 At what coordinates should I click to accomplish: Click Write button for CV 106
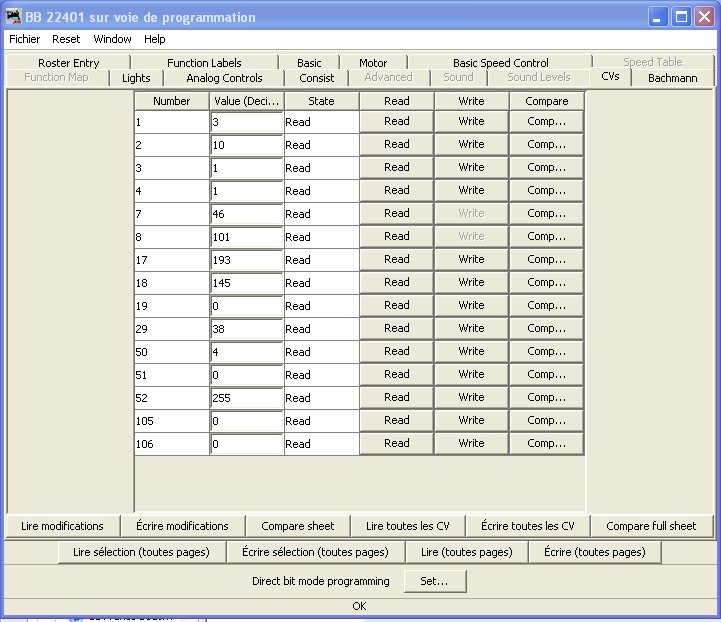tap(471, 443)
